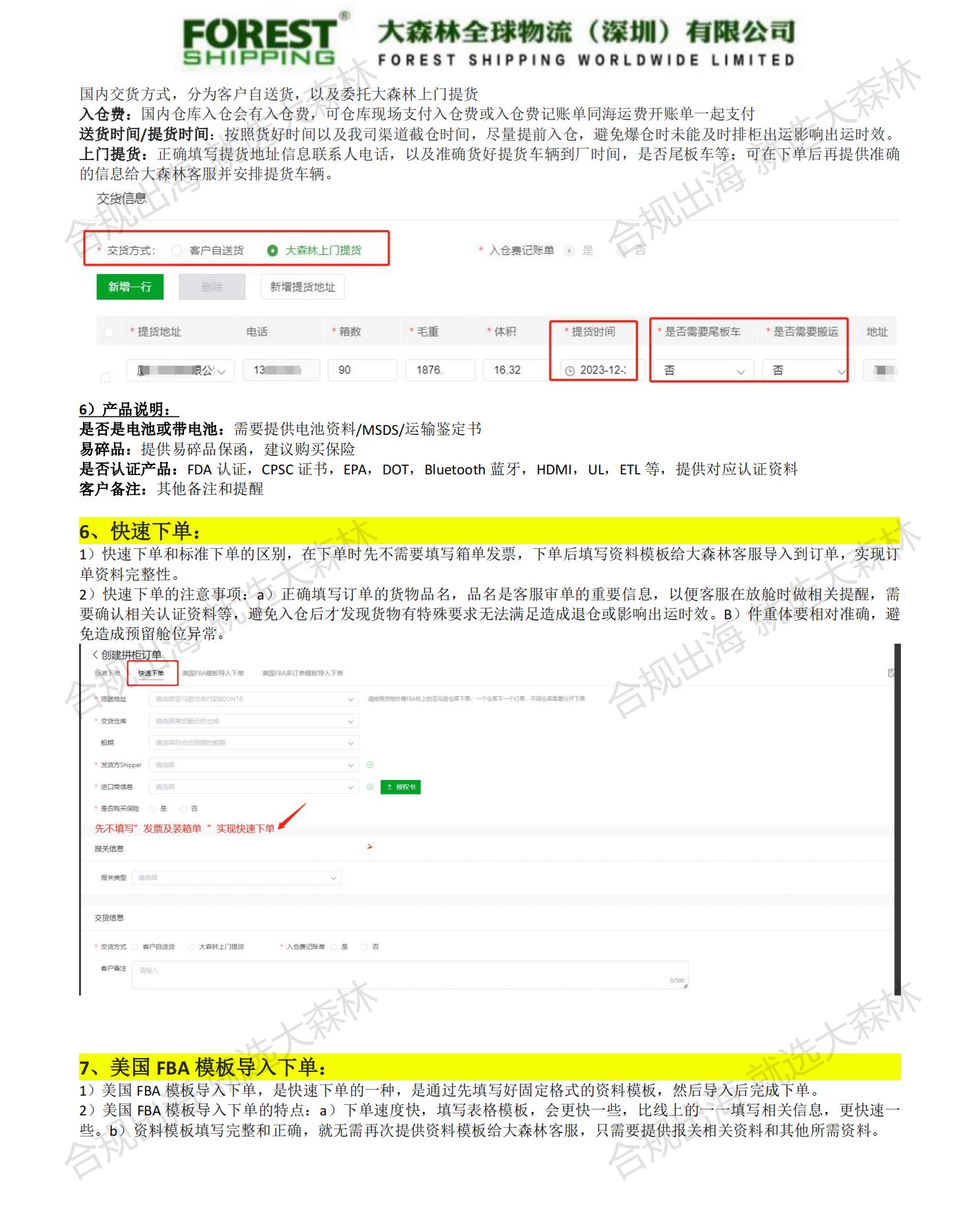Click the clock icon in 提货时间 field
980x1232 pixels.
(x=570, y=371)
